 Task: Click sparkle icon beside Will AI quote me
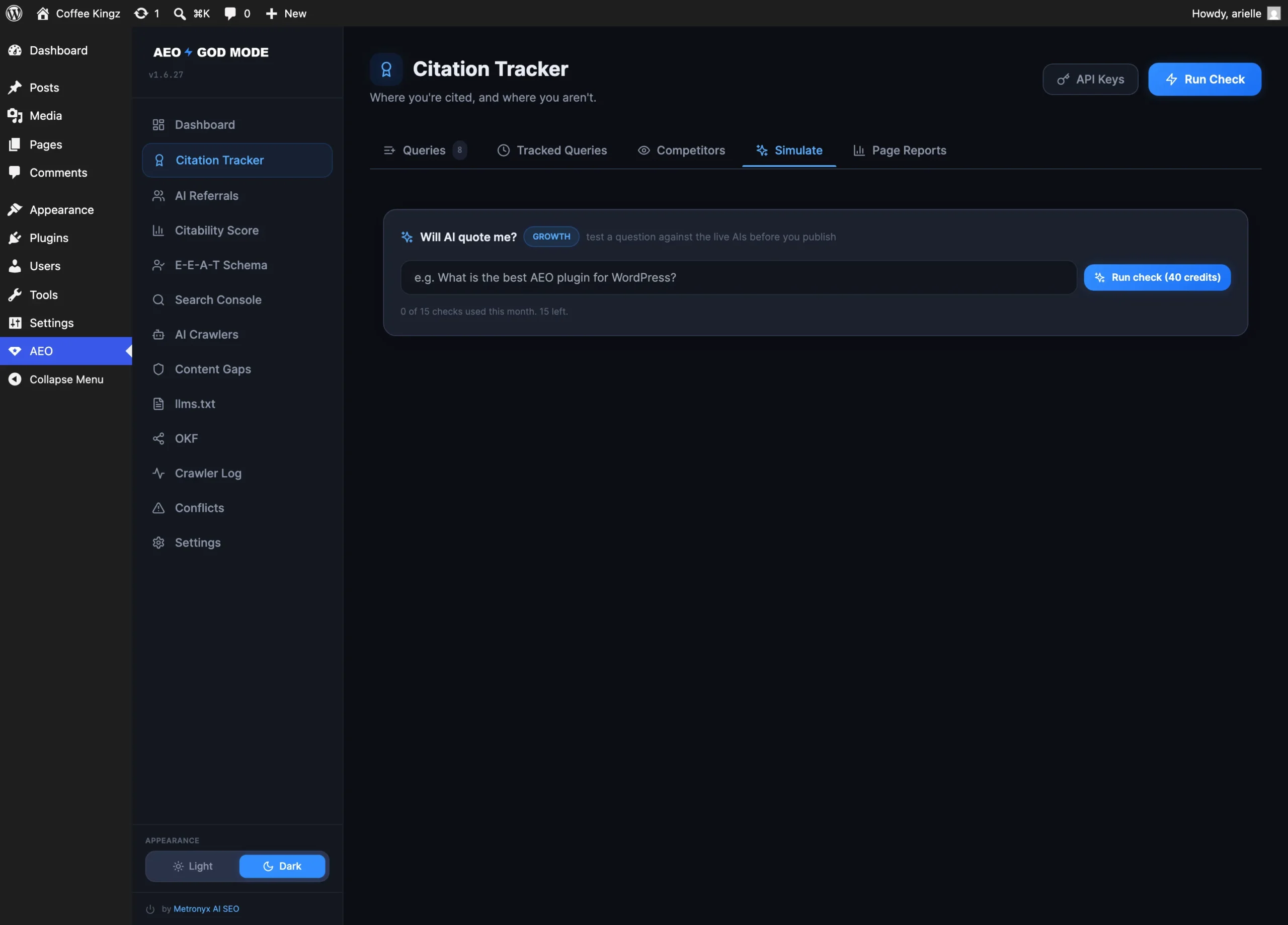point(407,237)
